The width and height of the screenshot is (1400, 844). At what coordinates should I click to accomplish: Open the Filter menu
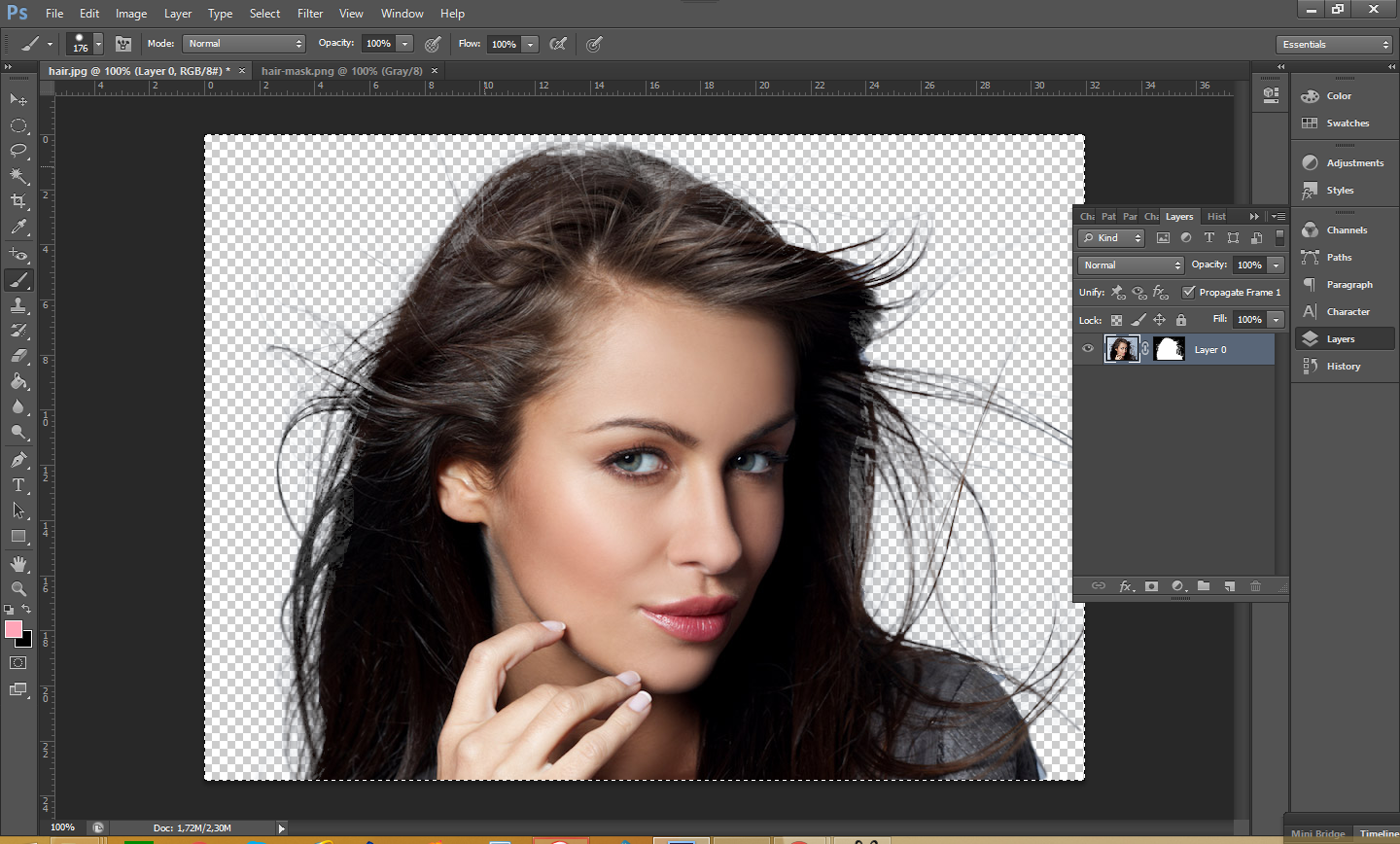(x=310, y=14)
